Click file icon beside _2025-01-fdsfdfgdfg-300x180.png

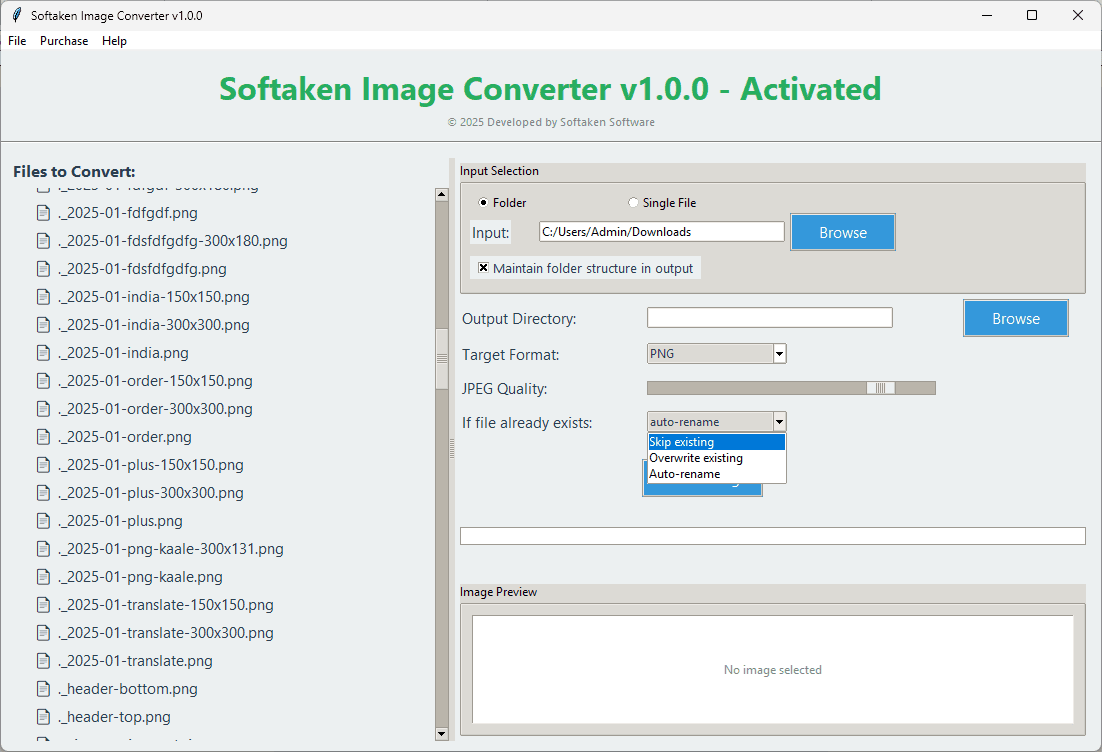tap(44, 241)
